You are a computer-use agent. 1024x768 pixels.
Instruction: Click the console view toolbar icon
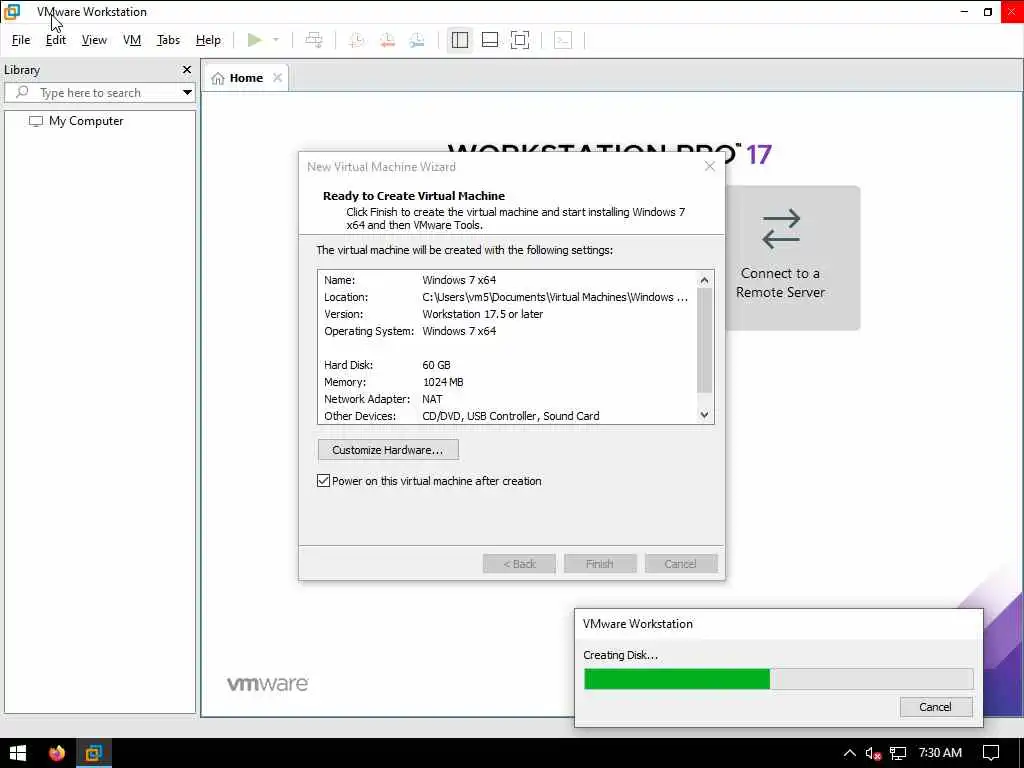[563, 40]
